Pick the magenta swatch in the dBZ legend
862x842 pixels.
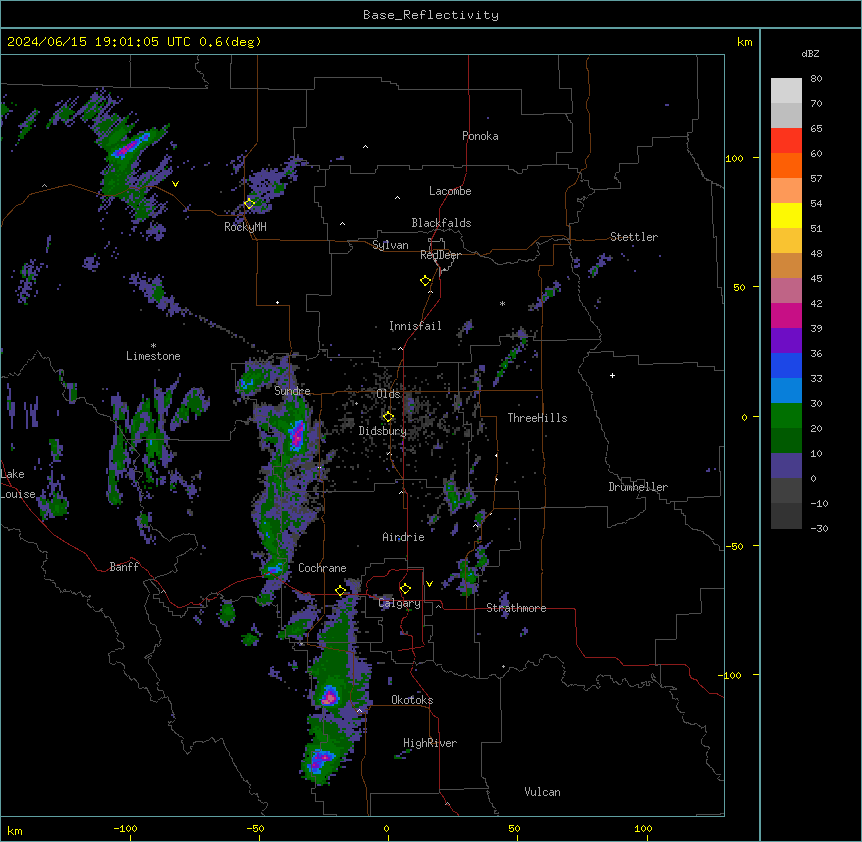pyautogui.click(x=786, y=315)
